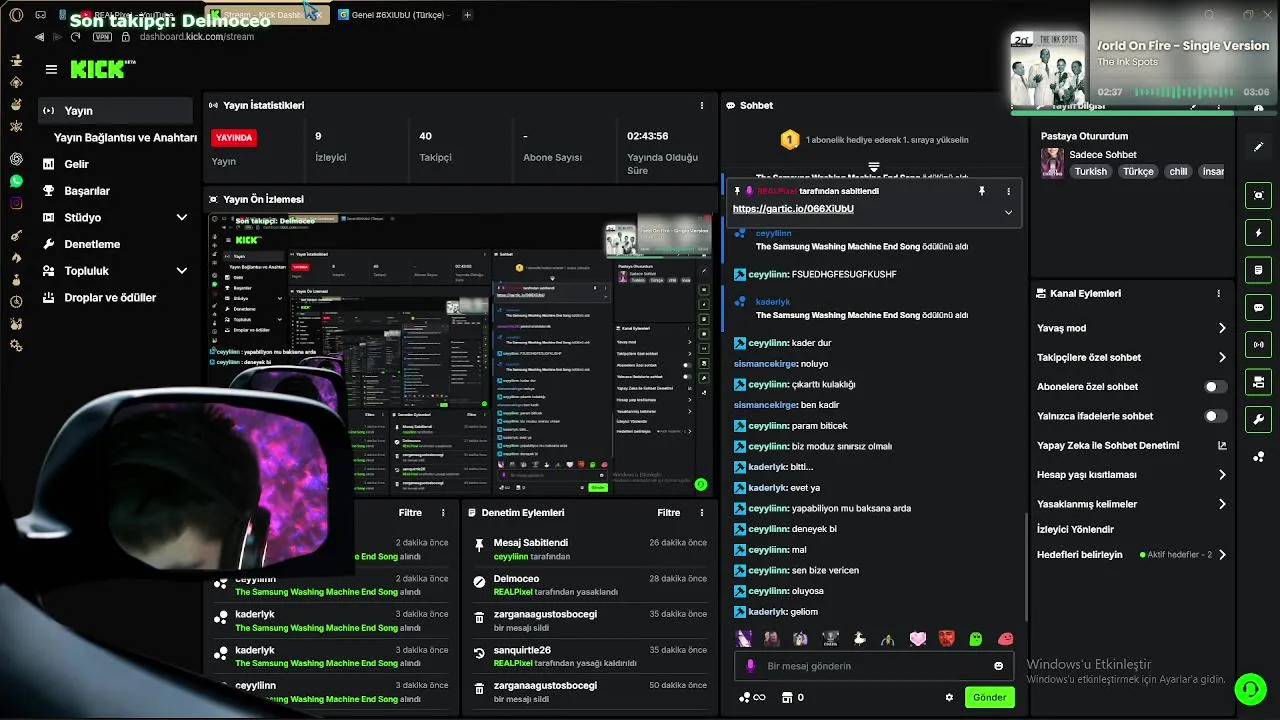Open the green headset support button

click(1249, 689)
